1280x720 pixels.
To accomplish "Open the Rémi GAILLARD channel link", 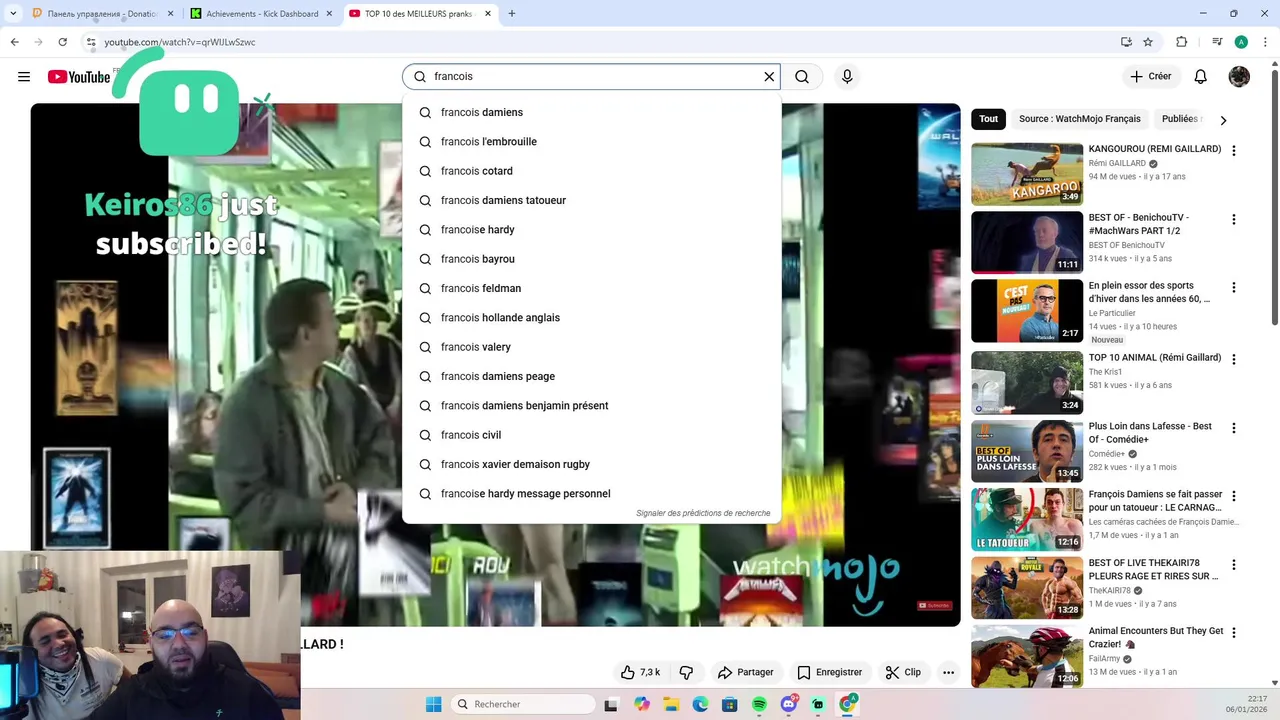I will [x=1117, y=164].
